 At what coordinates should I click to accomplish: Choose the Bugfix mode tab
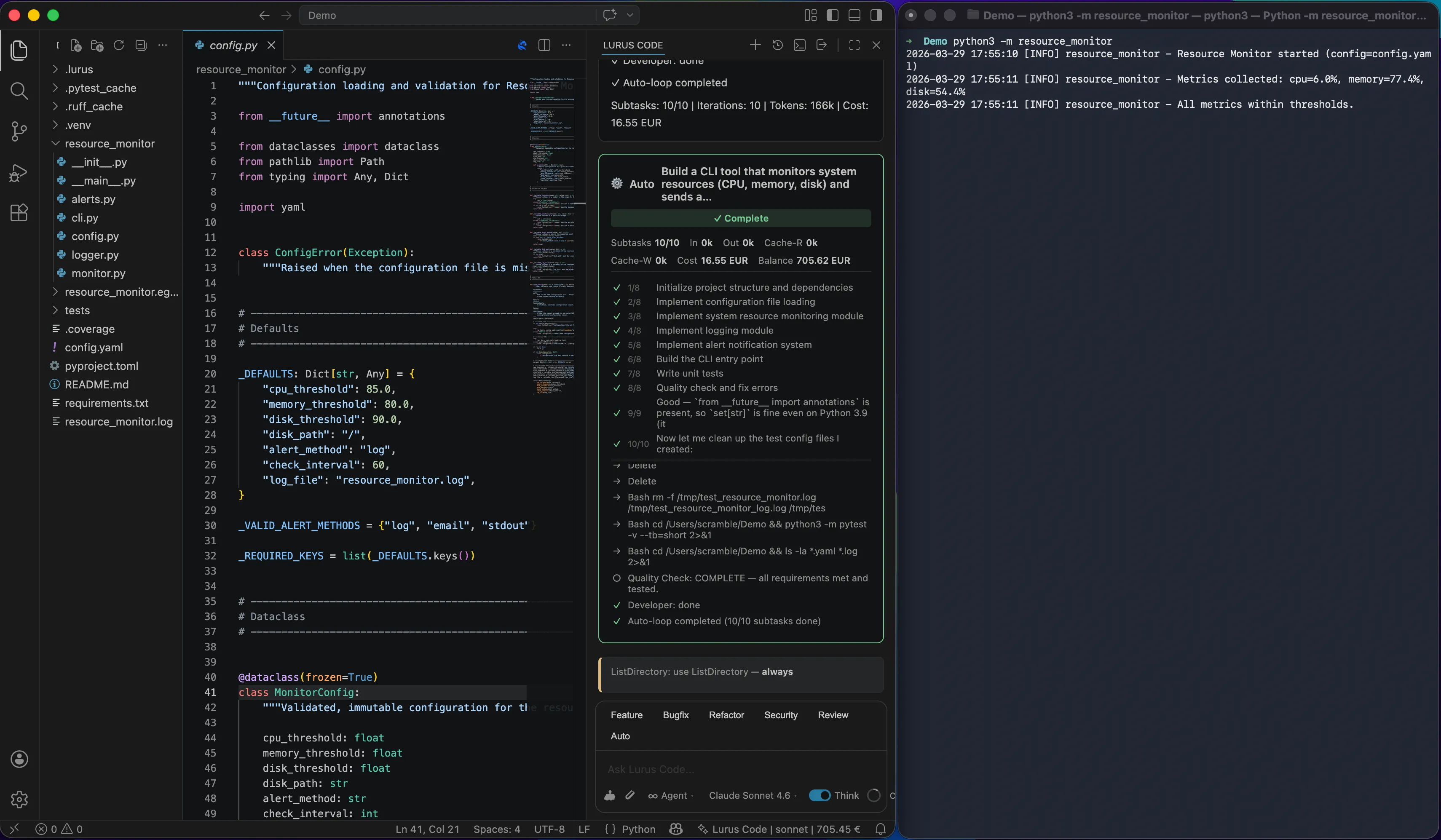pos(675,715)
